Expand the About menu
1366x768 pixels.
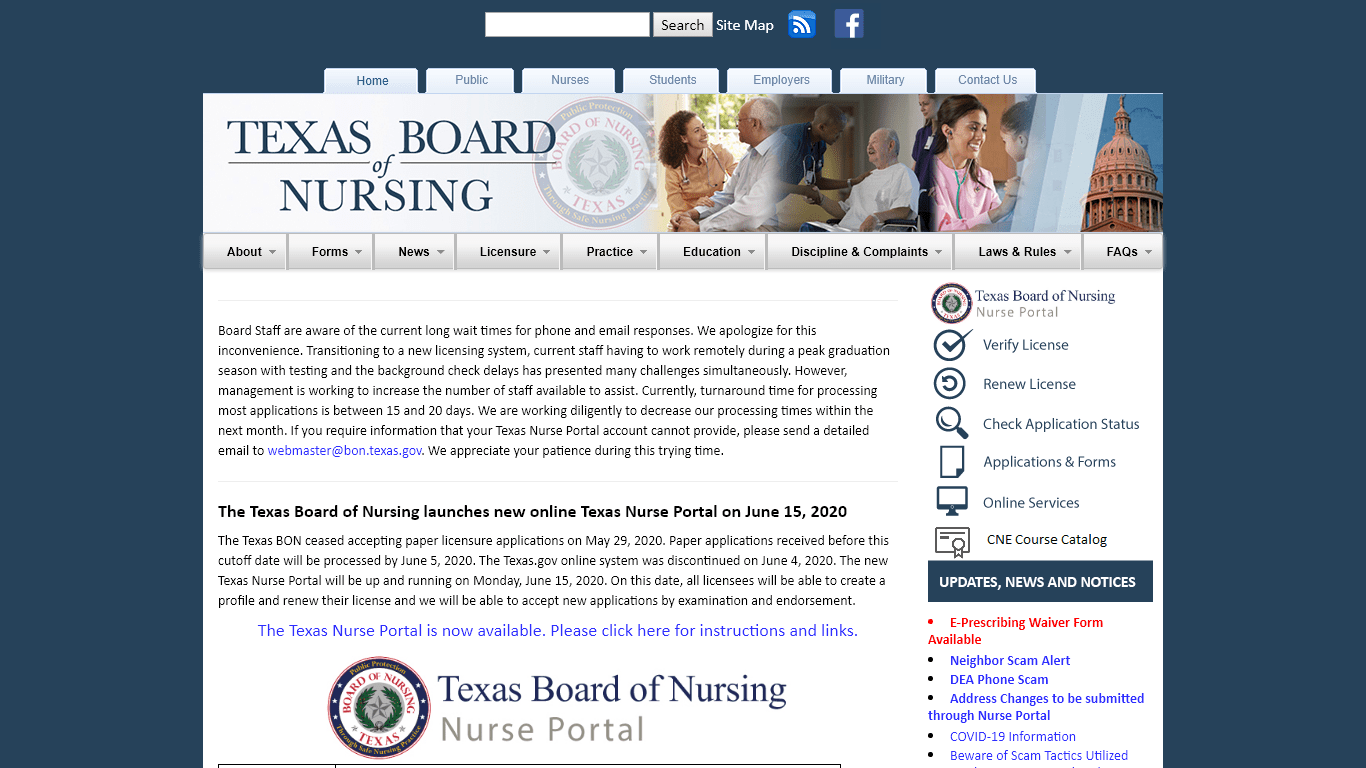click(x=245, y=252)
